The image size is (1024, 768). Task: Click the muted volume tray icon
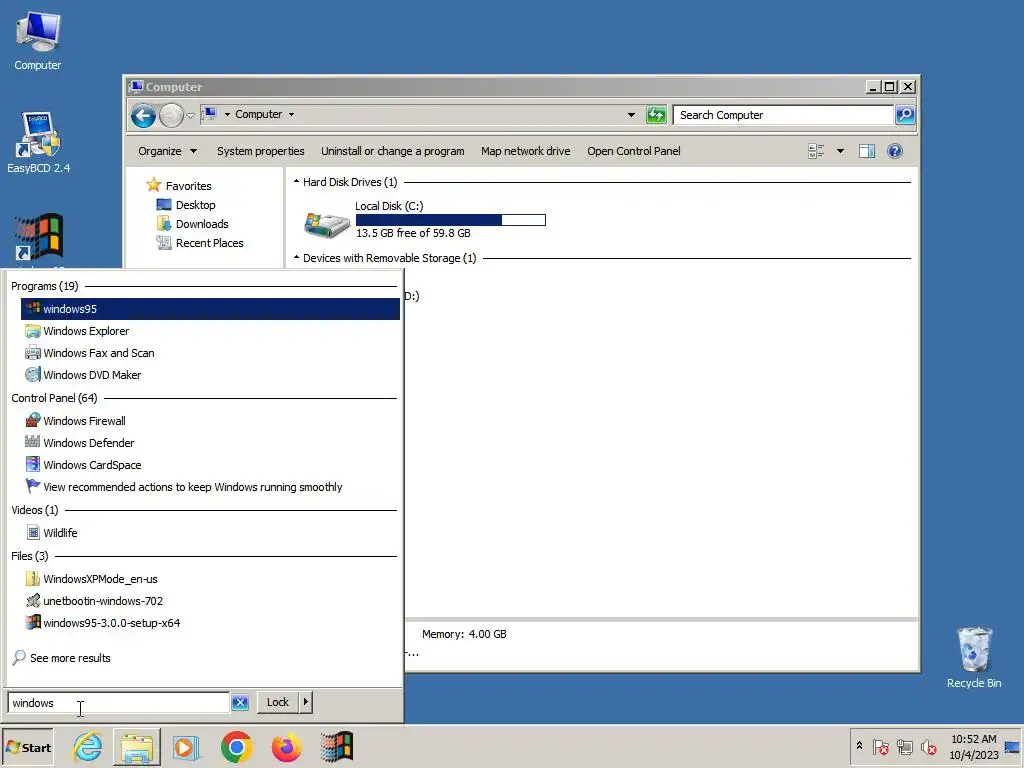929,747
